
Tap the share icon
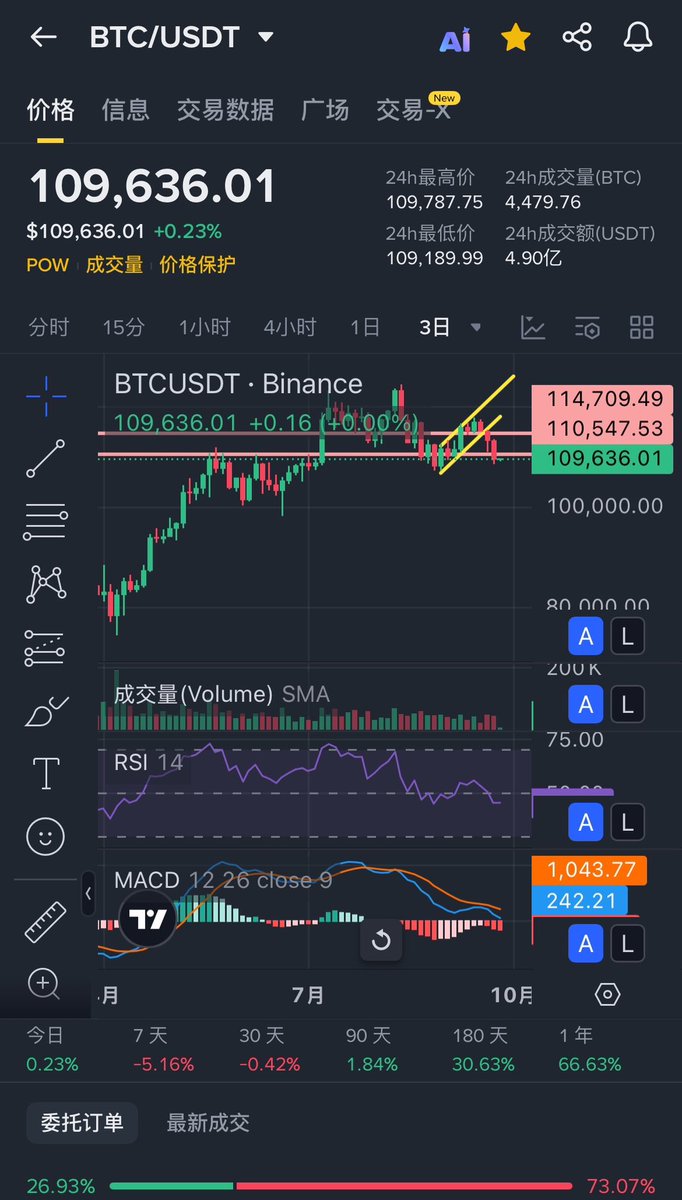(577, 38)
